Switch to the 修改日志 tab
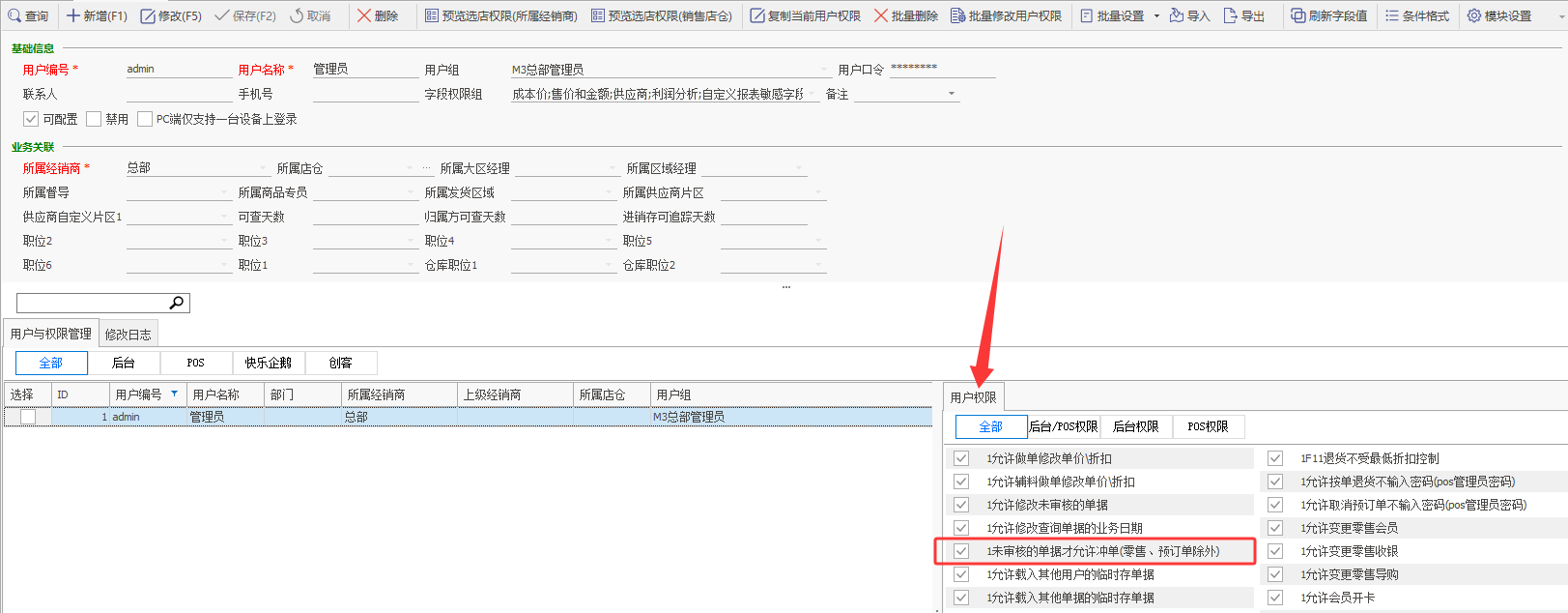 pos(128,335)
